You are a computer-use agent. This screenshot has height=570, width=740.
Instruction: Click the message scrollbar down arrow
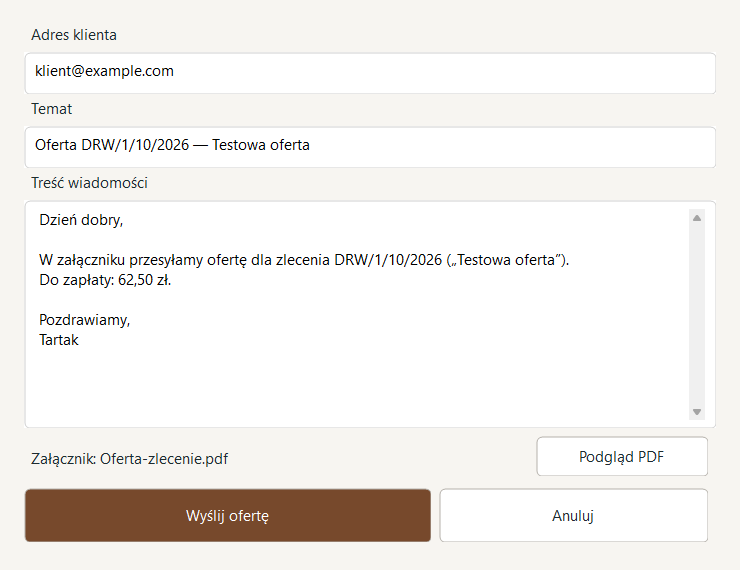click(x=697, y=411)
